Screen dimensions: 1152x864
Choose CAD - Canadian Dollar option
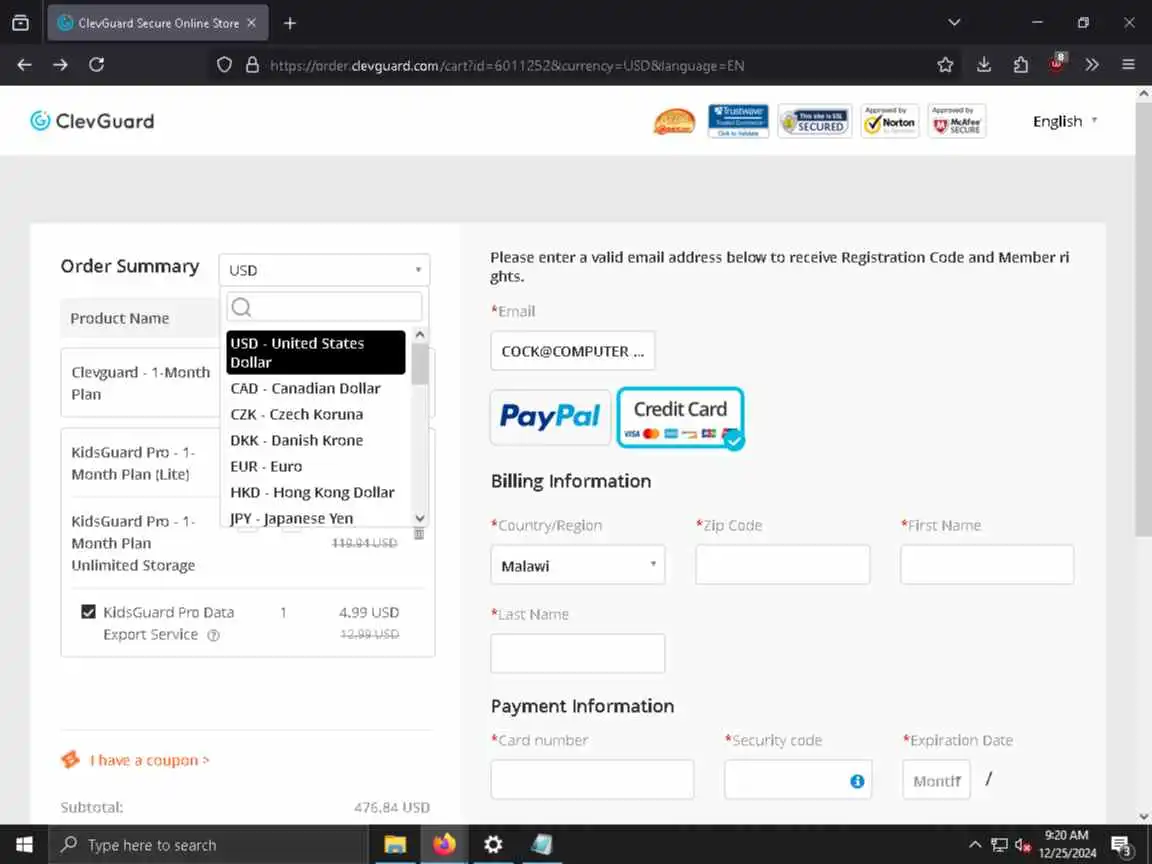[316, 388]
